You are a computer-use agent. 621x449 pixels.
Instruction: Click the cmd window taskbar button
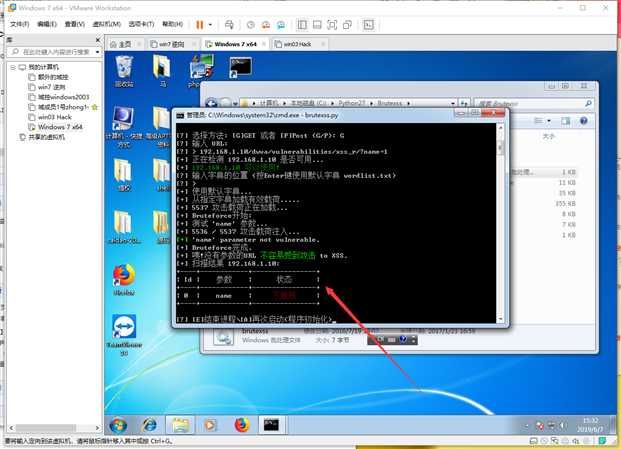[x=271, y=426]
